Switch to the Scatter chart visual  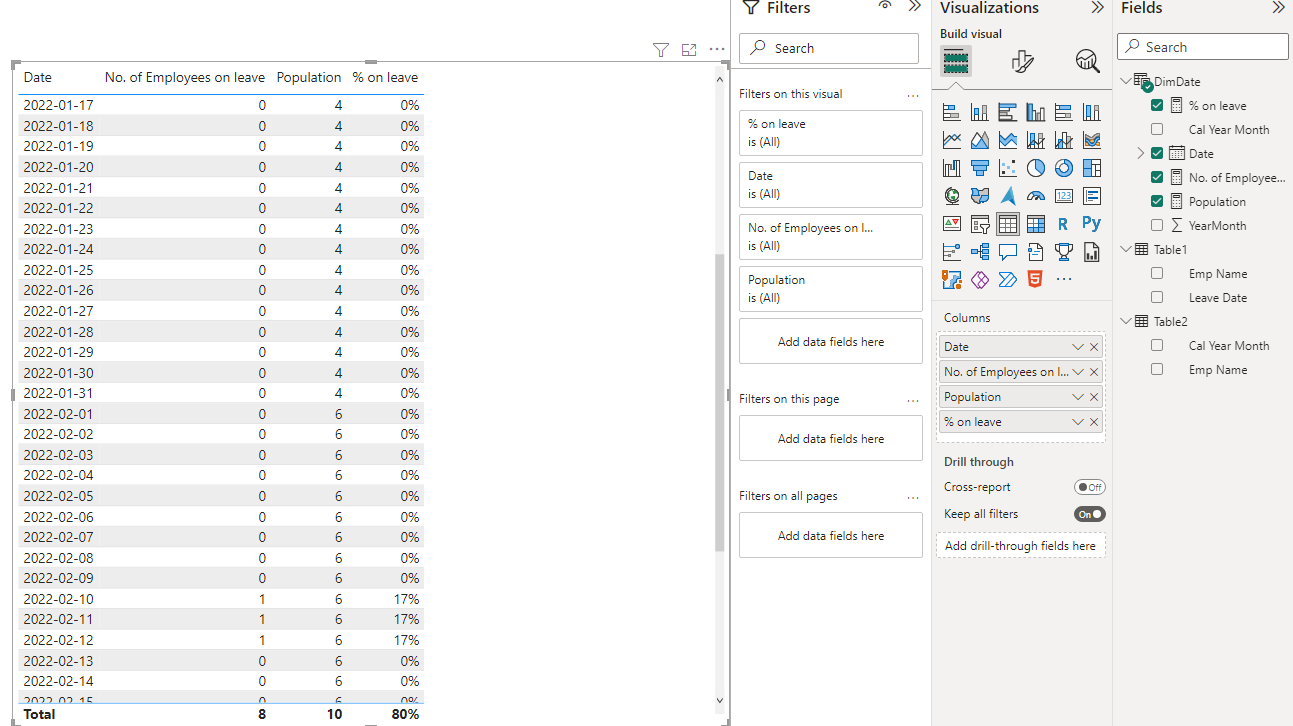pos(1008,168)
